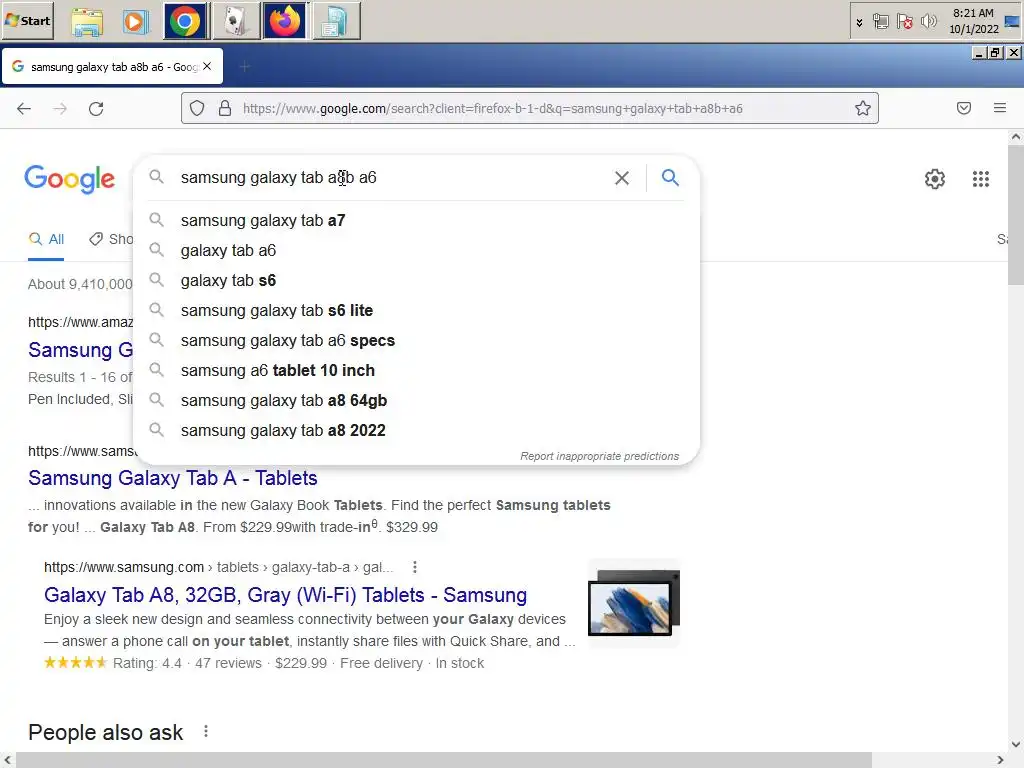
Task: Go to Google homepage via logo
Action: 69,179
